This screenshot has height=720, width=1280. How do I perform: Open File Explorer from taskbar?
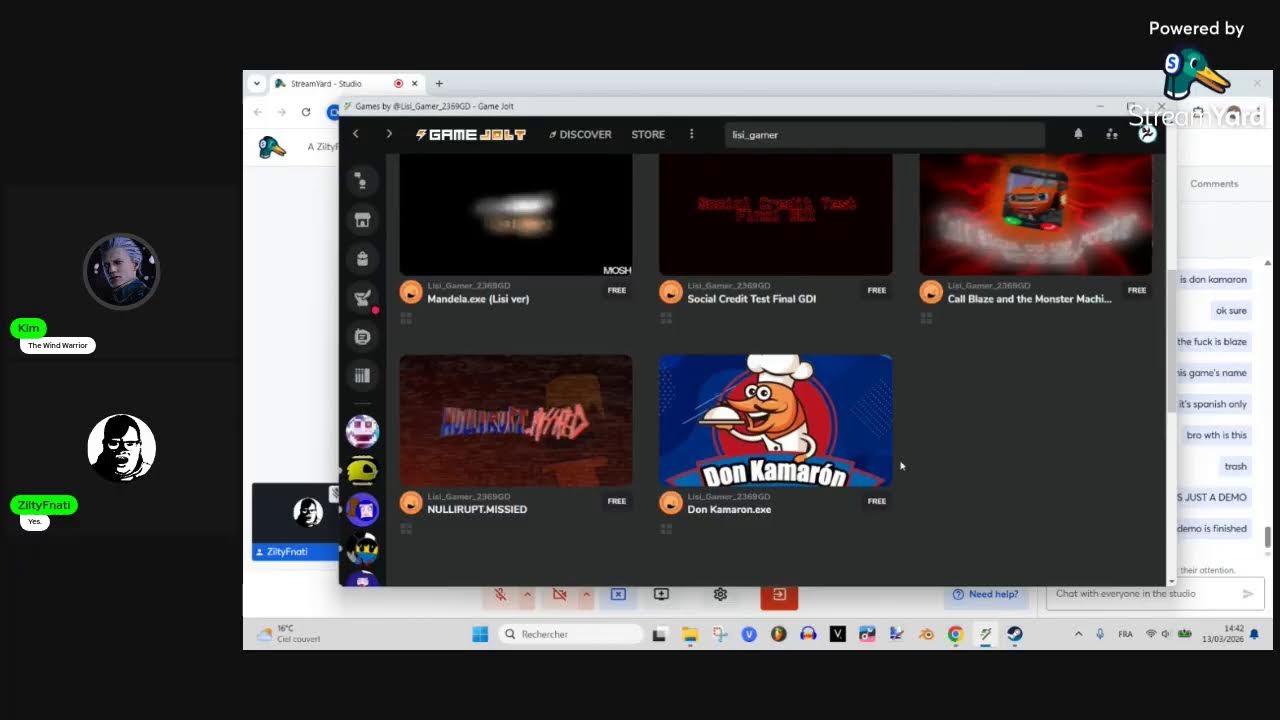click(x=690, y=634)
